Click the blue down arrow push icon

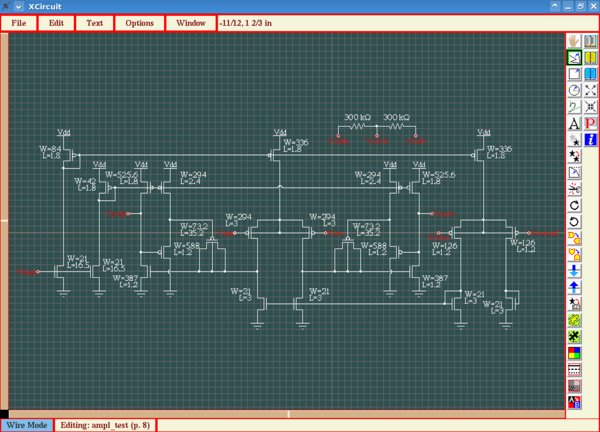[x=575, y=270]
